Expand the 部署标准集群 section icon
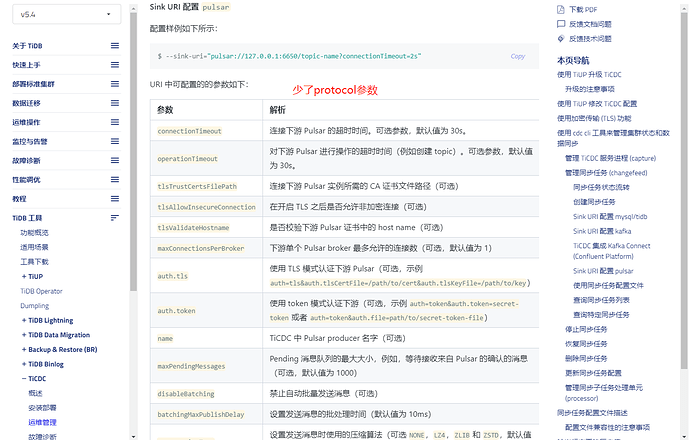Viewport: 690px width, 440px height. click(115, 84)
